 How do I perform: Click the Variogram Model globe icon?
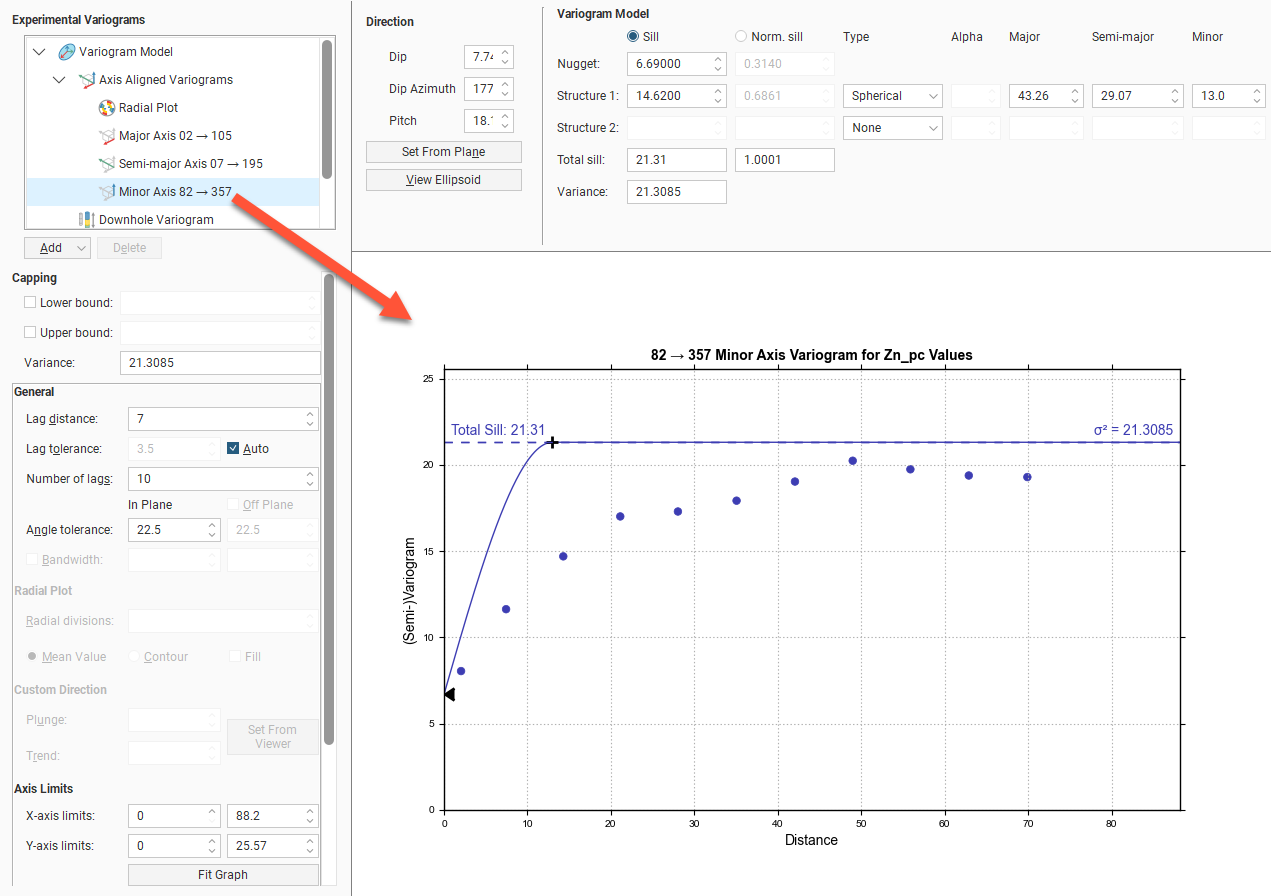(67, 52)
